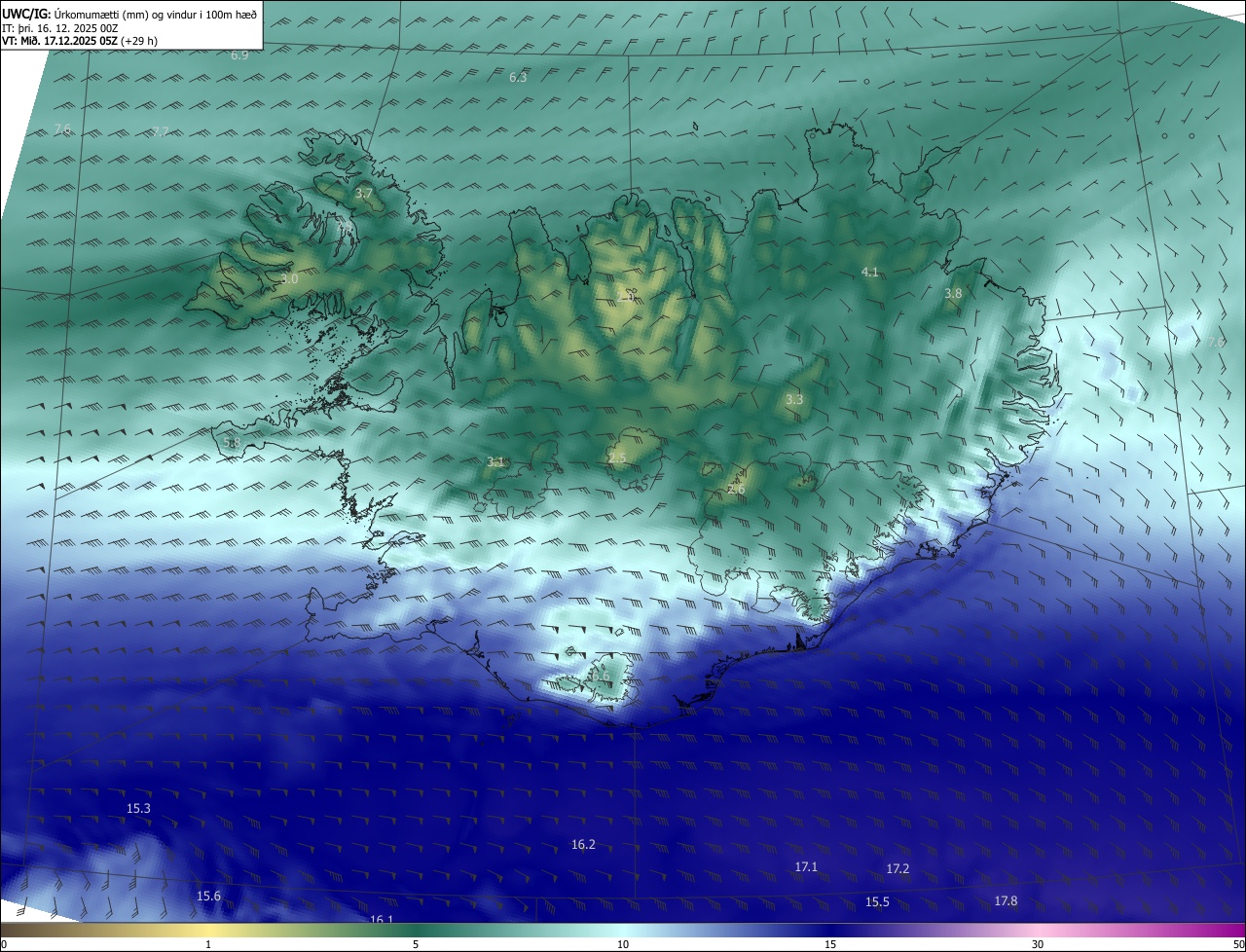Click the 2.5 value label on the glacier
Screen dimensions: 1246x952
(617, 458)
